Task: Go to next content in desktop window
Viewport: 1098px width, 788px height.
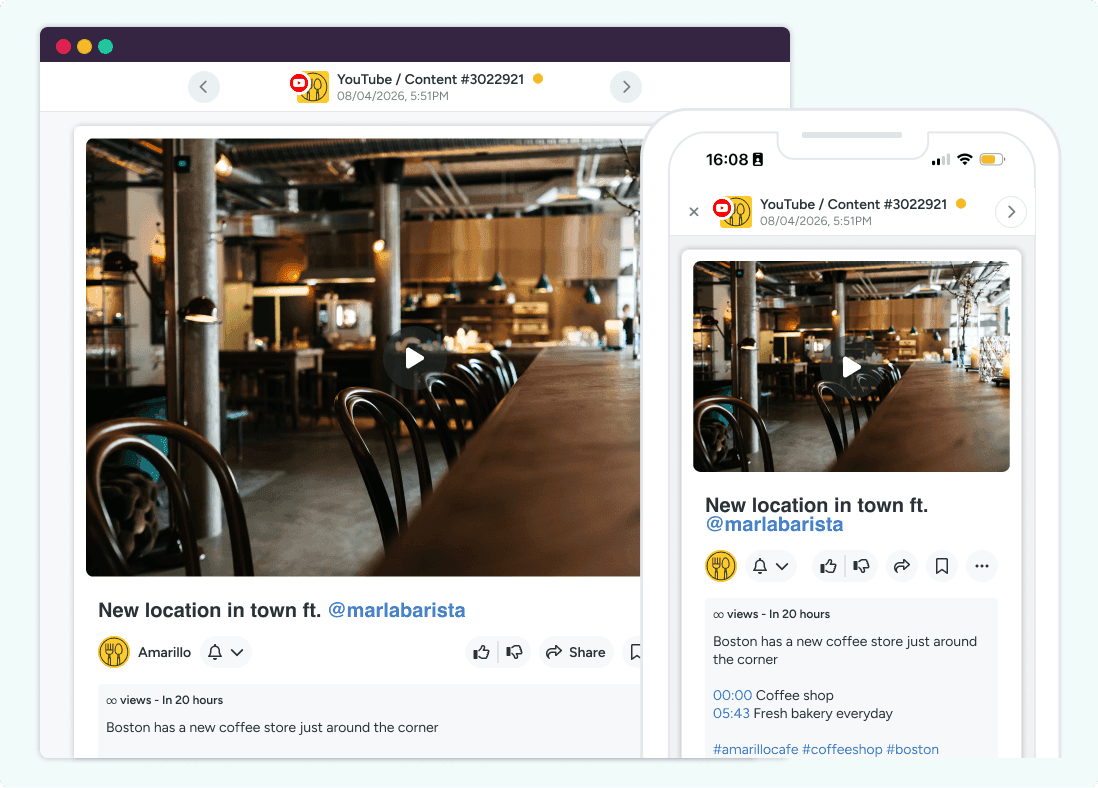Action: (626, 87)
